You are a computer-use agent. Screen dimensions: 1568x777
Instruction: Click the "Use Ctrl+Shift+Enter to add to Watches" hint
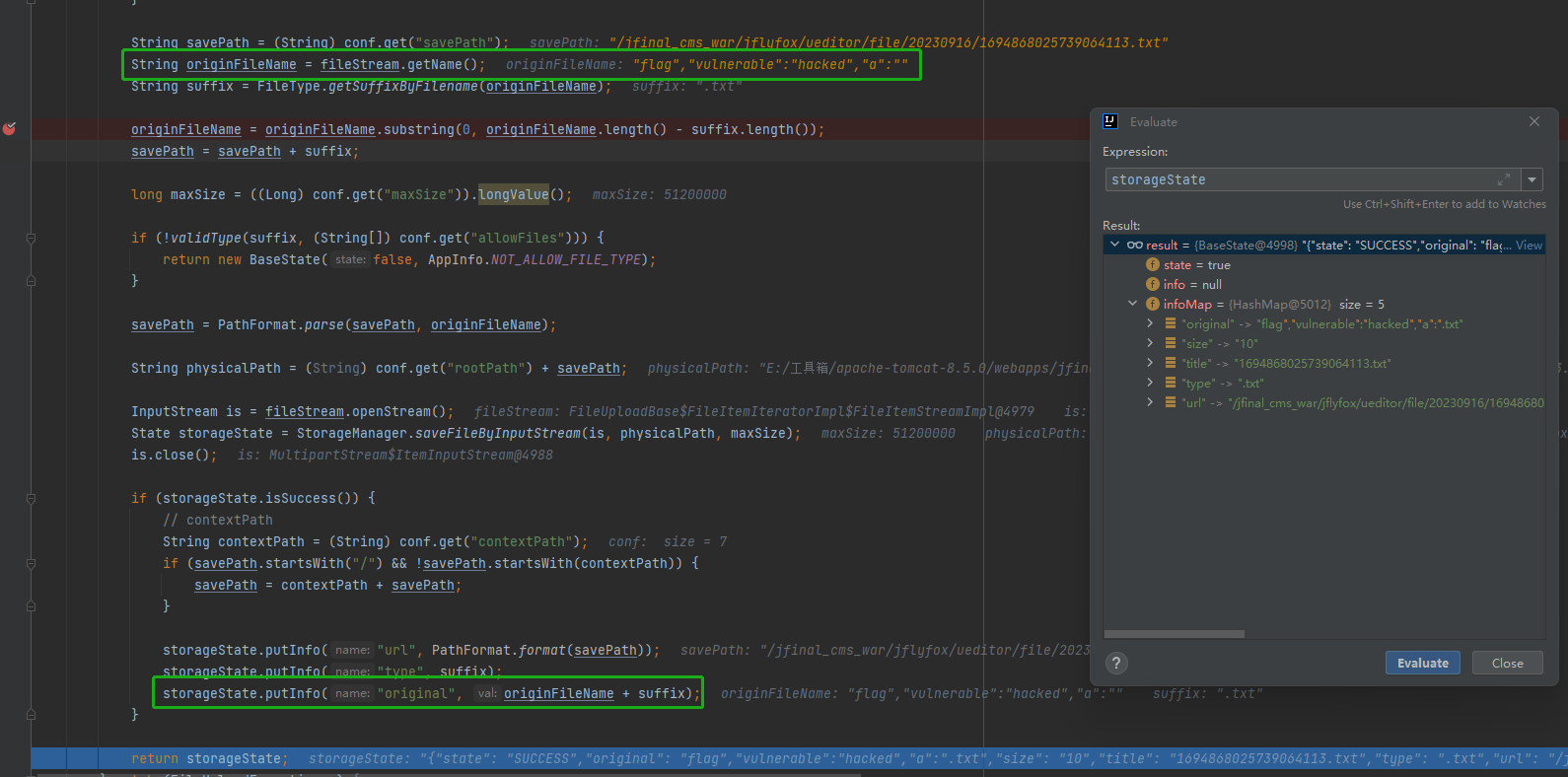pyautogui.click(x=1444, y=204)
